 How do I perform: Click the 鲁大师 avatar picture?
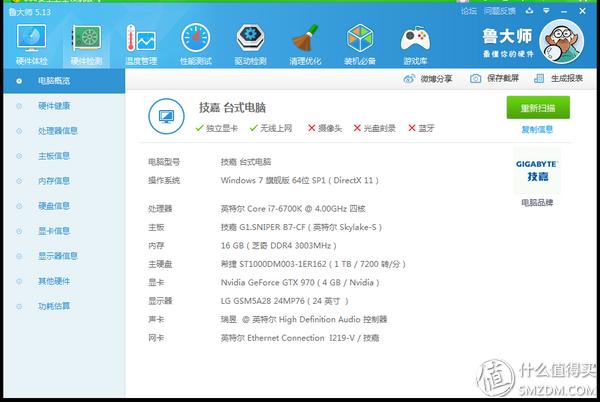(565, 40)
